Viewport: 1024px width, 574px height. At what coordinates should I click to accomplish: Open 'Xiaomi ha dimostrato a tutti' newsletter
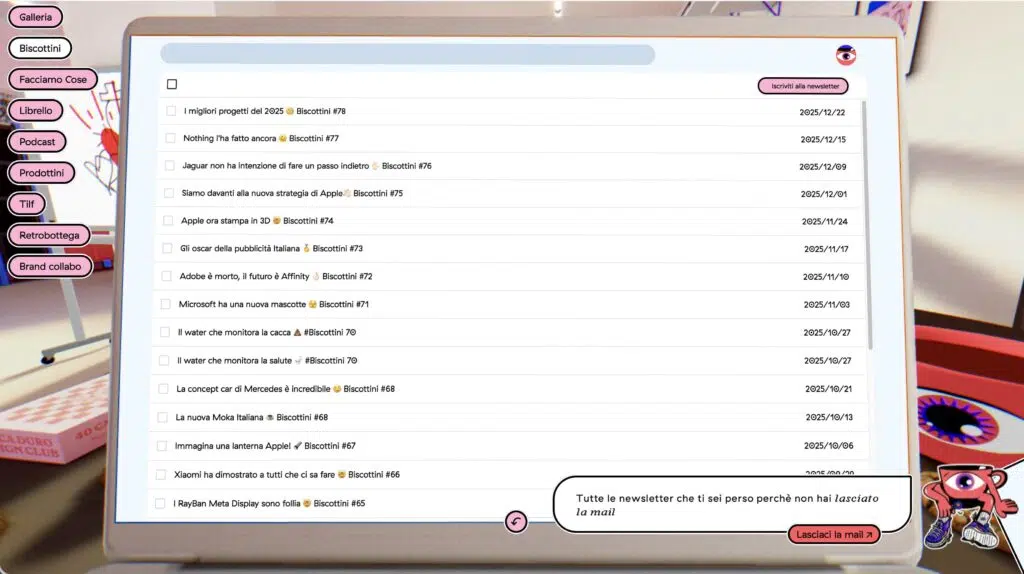point(287,475)
